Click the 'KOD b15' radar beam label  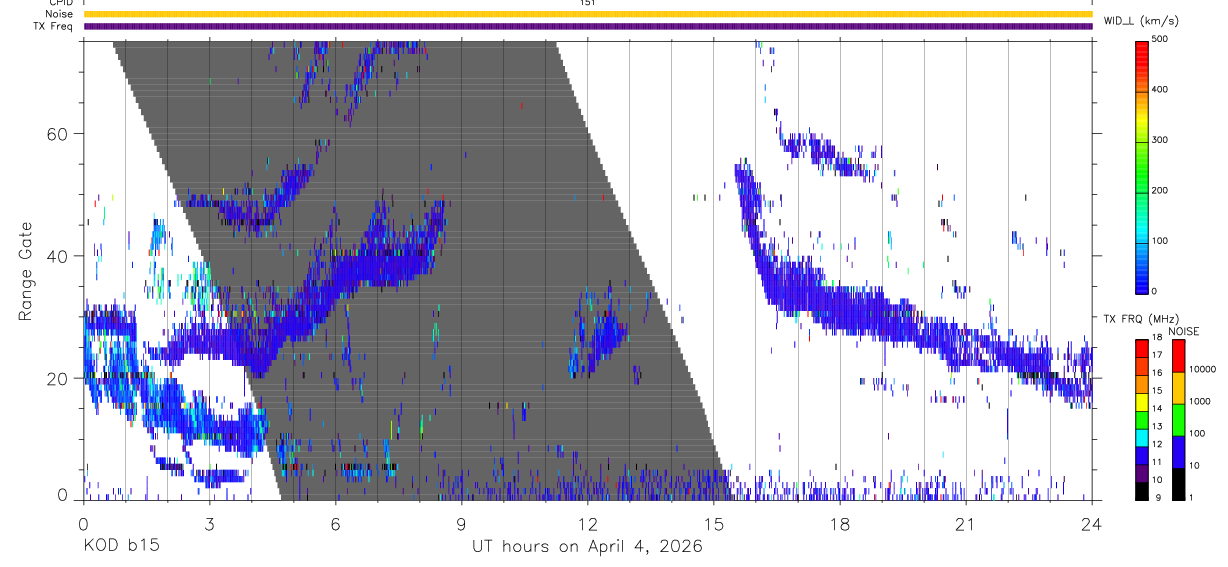click(x=121, y=547)
